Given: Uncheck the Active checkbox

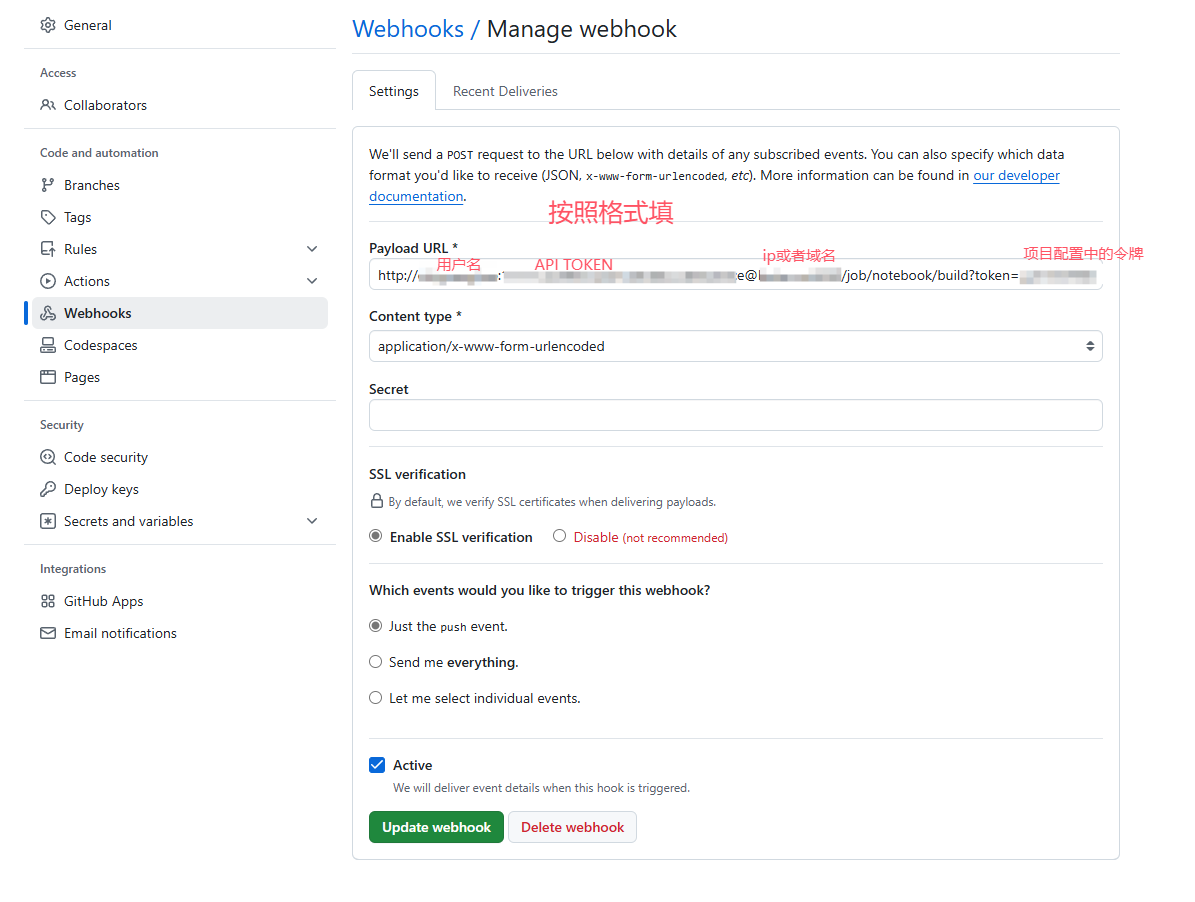Looking at the screenshot, I should click(377, 765).
